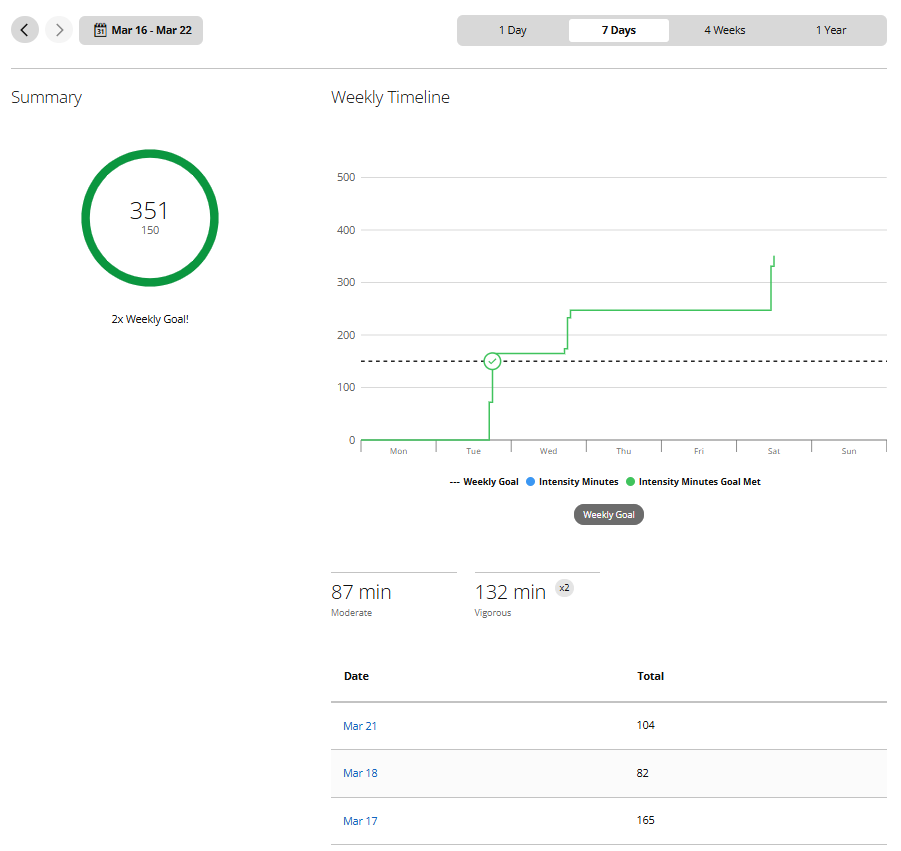The image size is (901, 851).
Task: Open the calendar date picker icon
Action: (x=99, y=30)
